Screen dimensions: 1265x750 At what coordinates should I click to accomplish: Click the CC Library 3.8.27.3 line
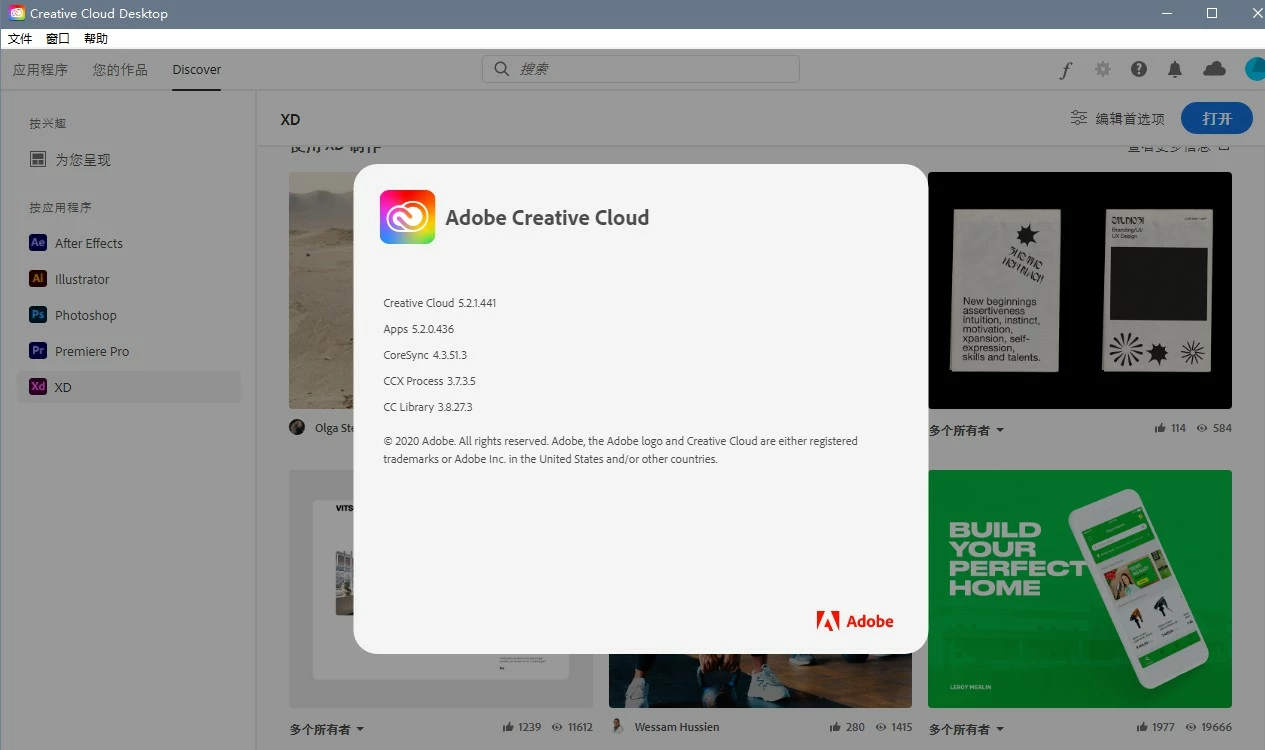(427, 407)
